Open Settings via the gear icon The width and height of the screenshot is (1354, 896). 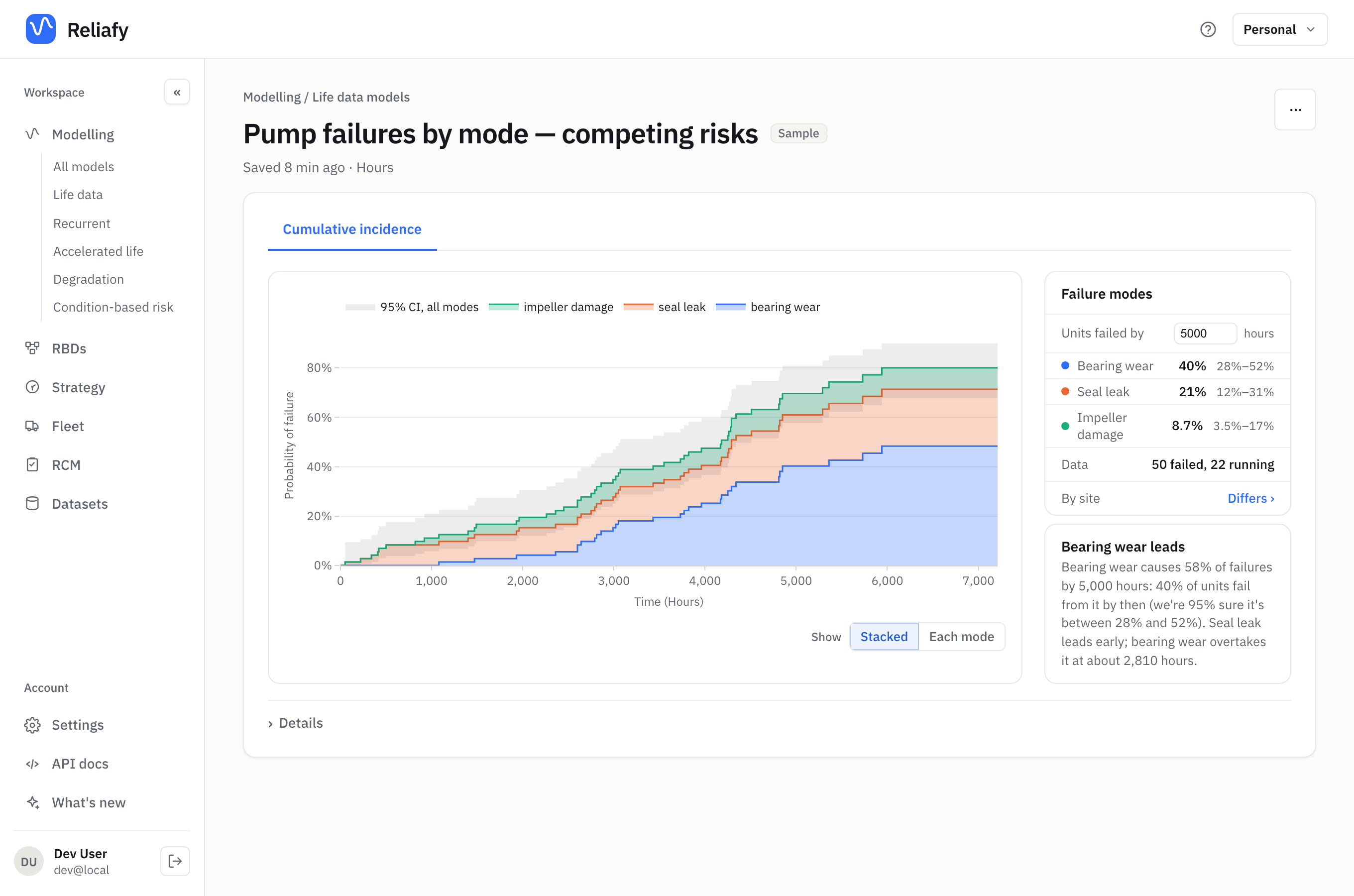(32, 725)
